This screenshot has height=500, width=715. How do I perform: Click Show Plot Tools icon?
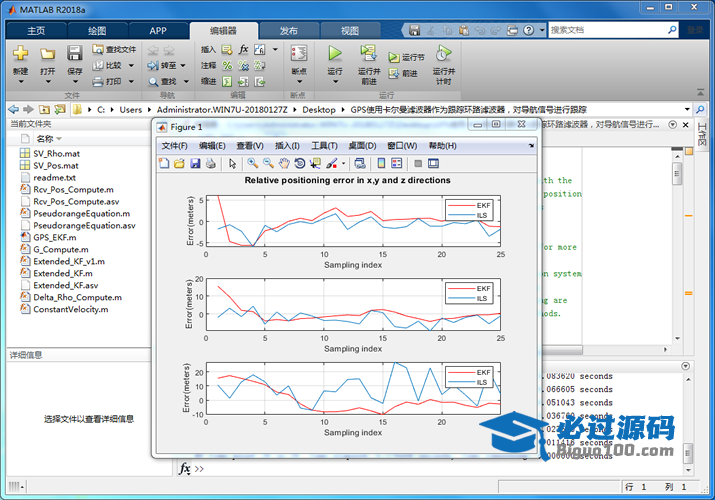tap(433, 163)
